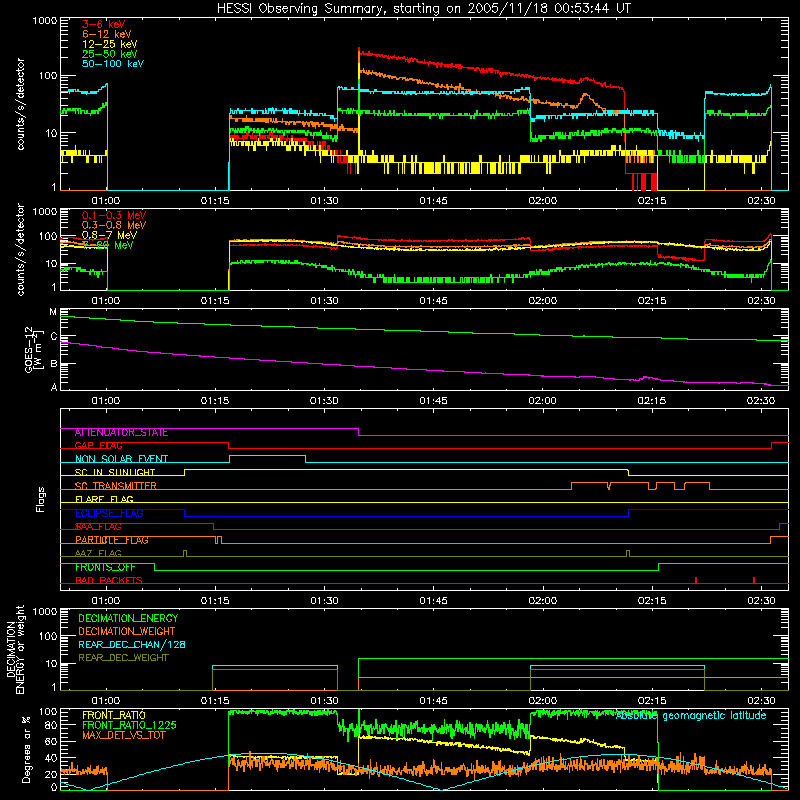Screen dimensions: 800x800
Task: Click the 01:30 tick under the MeV panel
Action: (x=324, y=301)
